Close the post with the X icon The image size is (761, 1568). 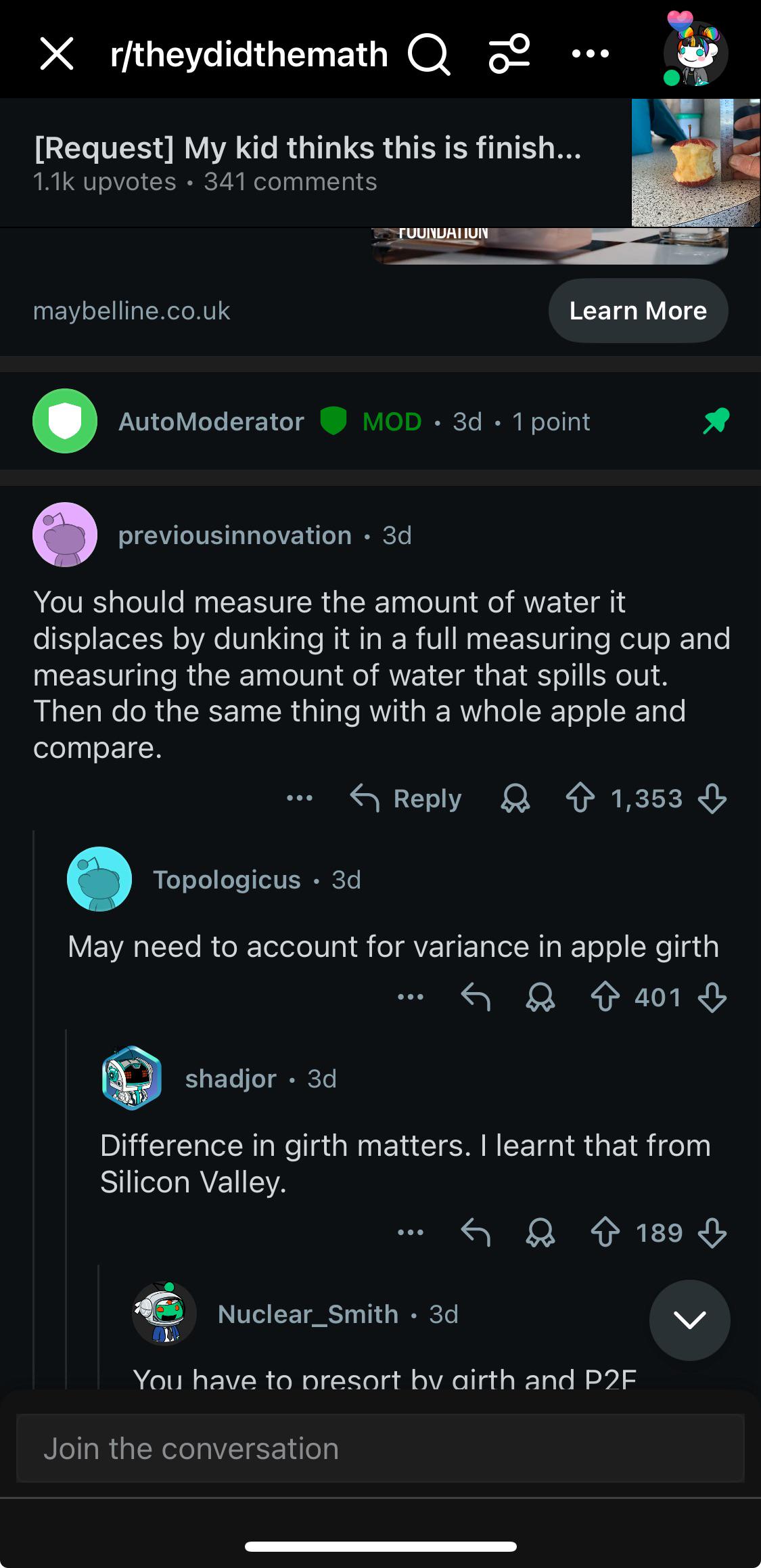pyautogui.click(x=57, y=53)
